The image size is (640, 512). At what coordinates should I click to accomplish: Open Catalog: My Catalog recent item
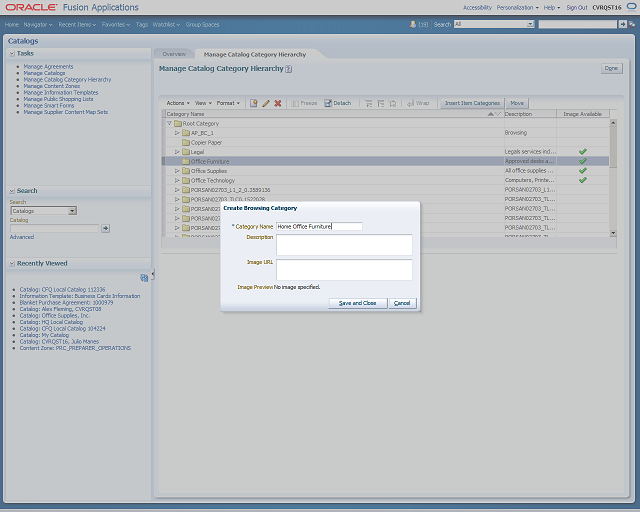[x=44, y=335]
